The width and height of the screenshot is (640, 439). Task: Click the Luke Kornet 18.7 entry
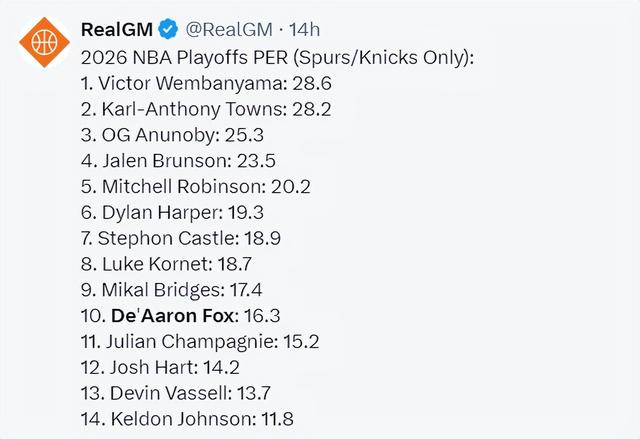(166, 264)
